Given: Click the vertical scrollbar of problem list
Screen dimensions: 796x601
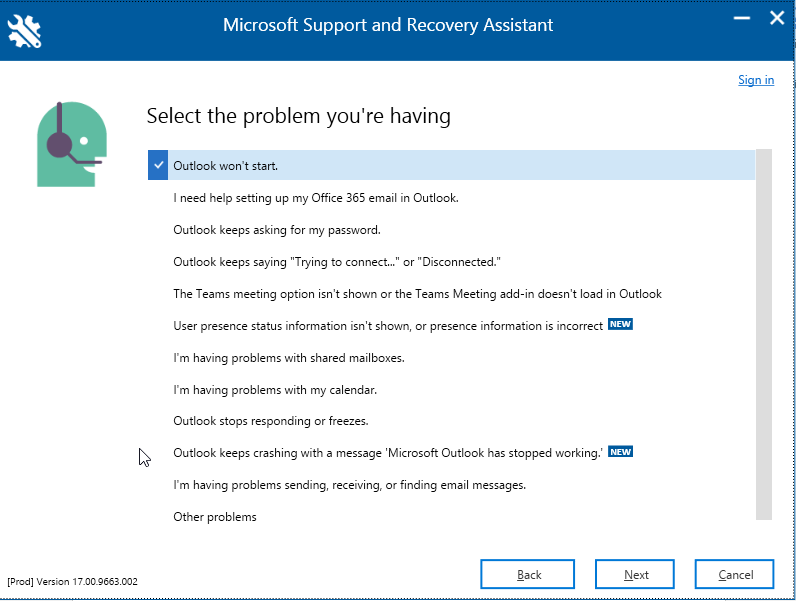Looking at the screenshot, I should [764, 334].
